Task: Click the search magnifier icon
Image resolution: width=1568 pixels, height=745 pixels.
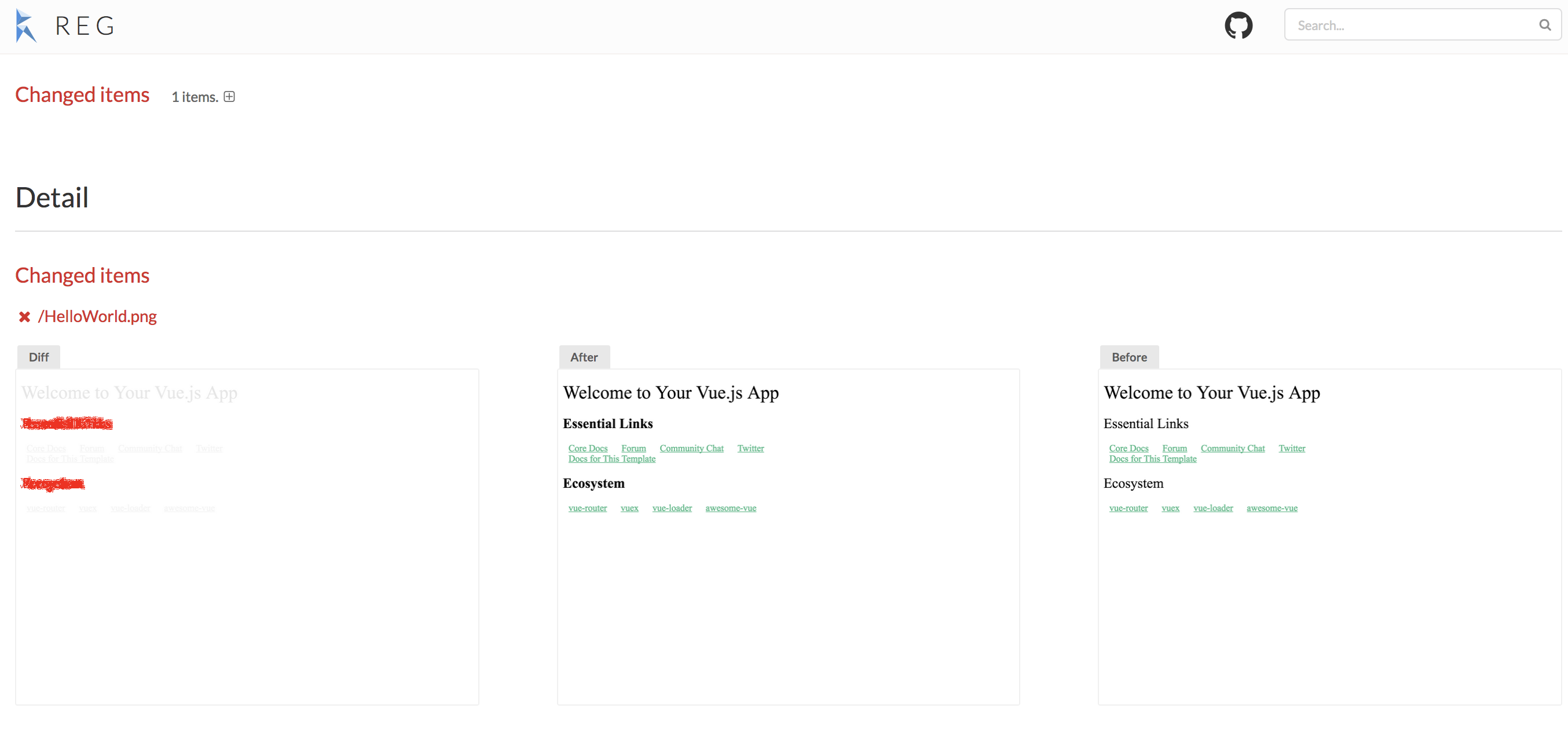Action: pos(1544,25)
